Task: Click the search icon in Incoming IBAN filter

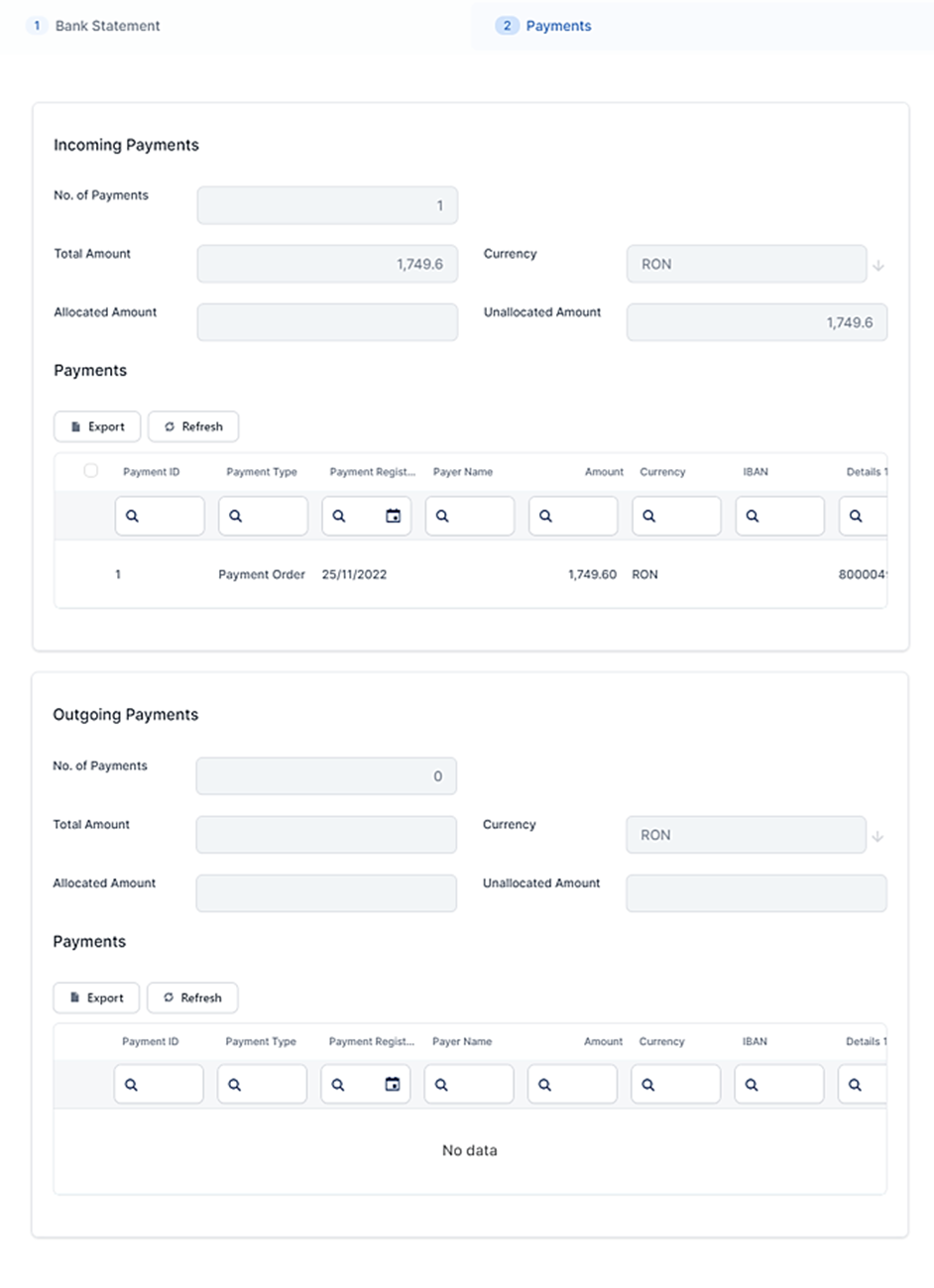Action: pos(753,517)
